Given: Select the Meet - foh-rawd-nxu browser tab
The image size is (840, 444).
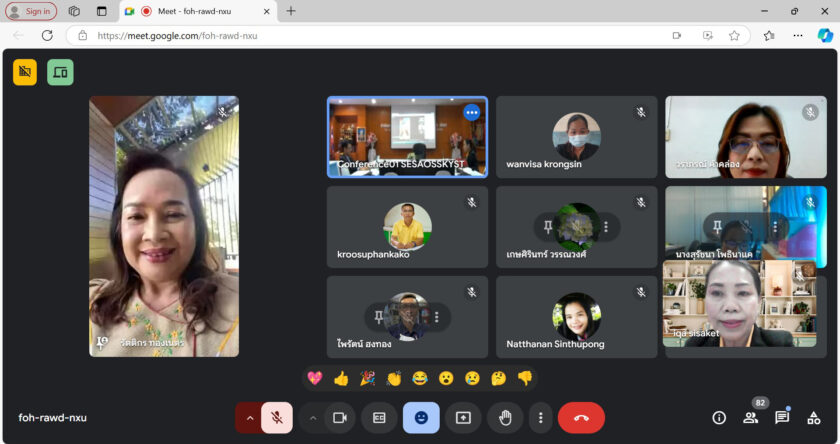Looking at the screenshot, I should 195,11.
